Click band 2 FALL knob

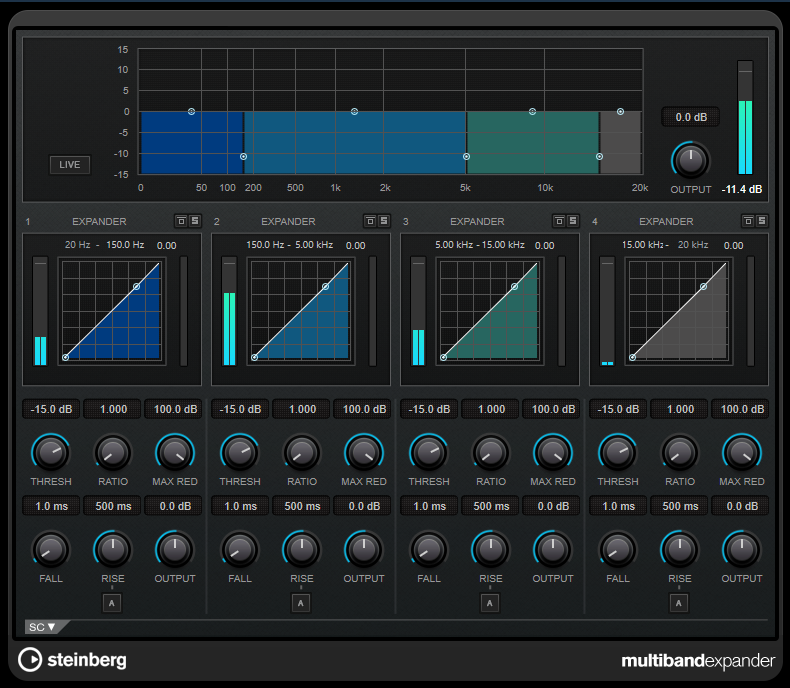239,549
